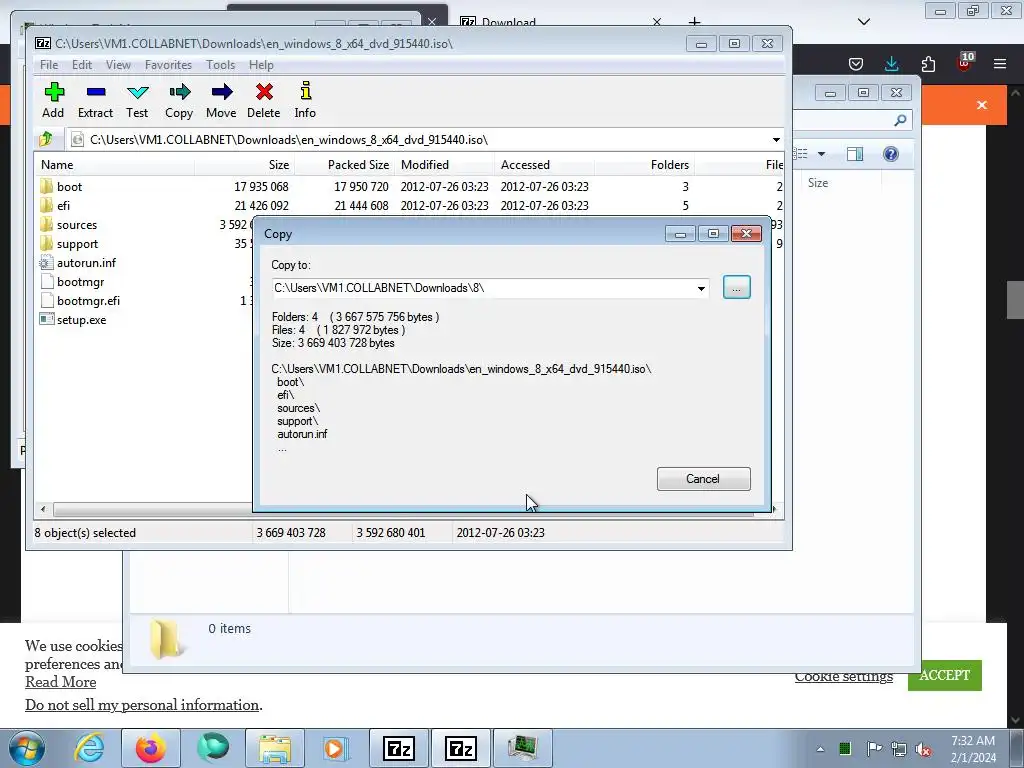
Task: Open Explorer view options dropdown arrow
Action: 822,154
